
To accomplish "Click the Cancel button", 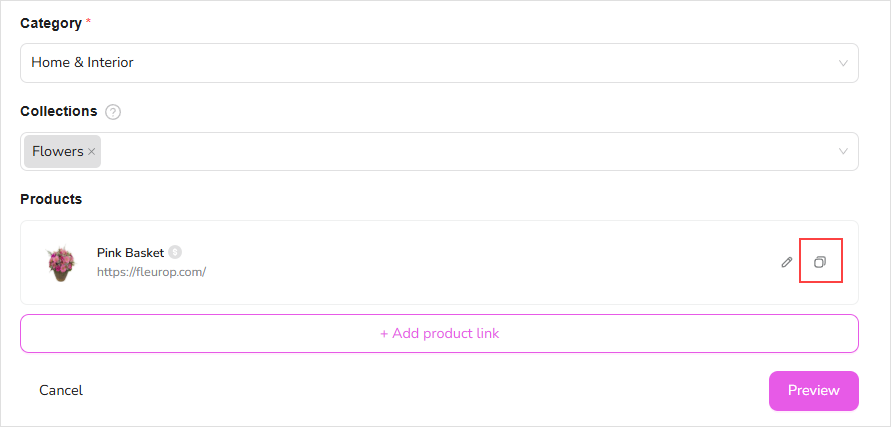I will tap(61, 390).
